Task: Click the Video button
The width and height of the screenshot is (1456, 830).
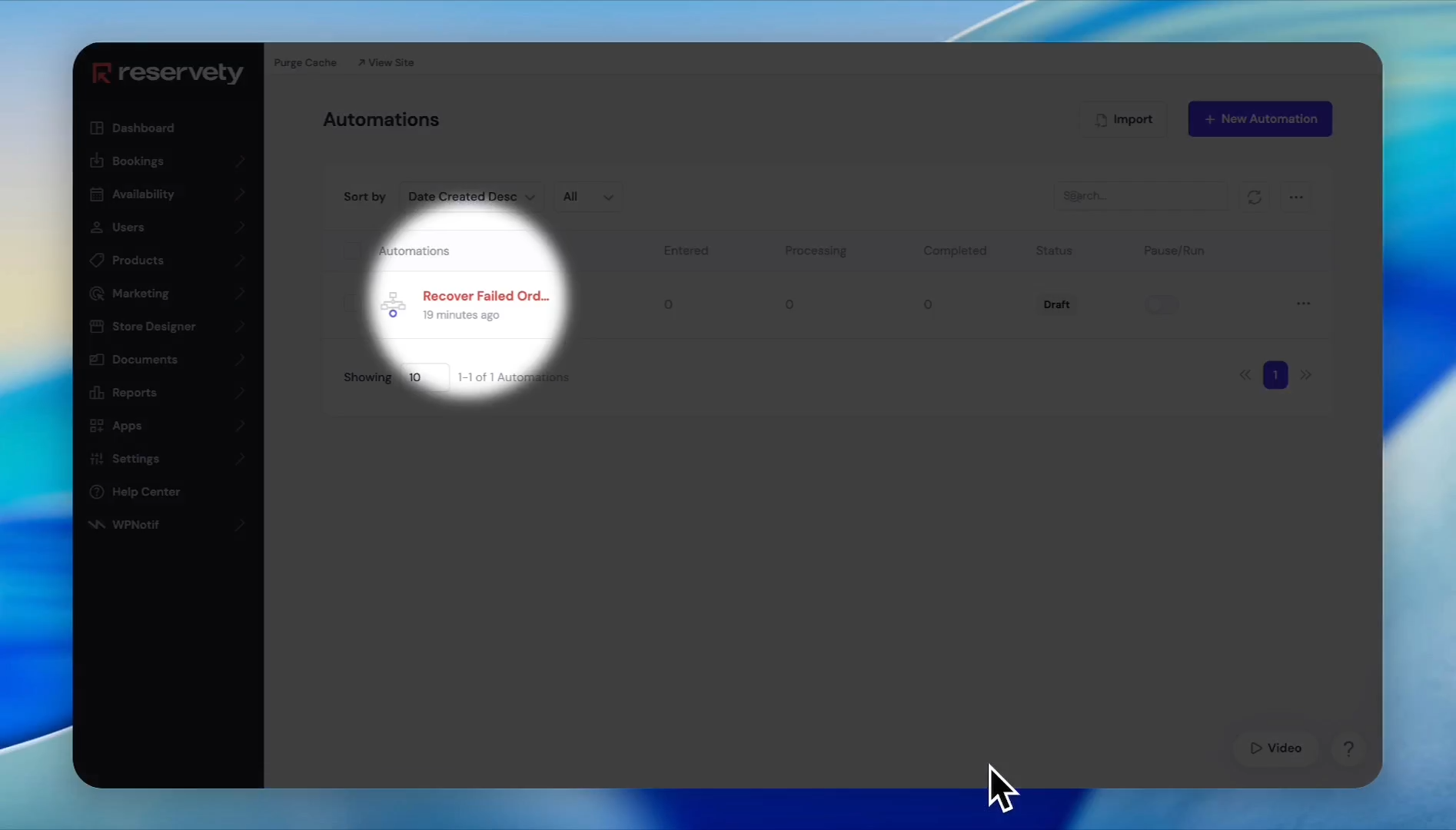Action: tap(1276, 748)
